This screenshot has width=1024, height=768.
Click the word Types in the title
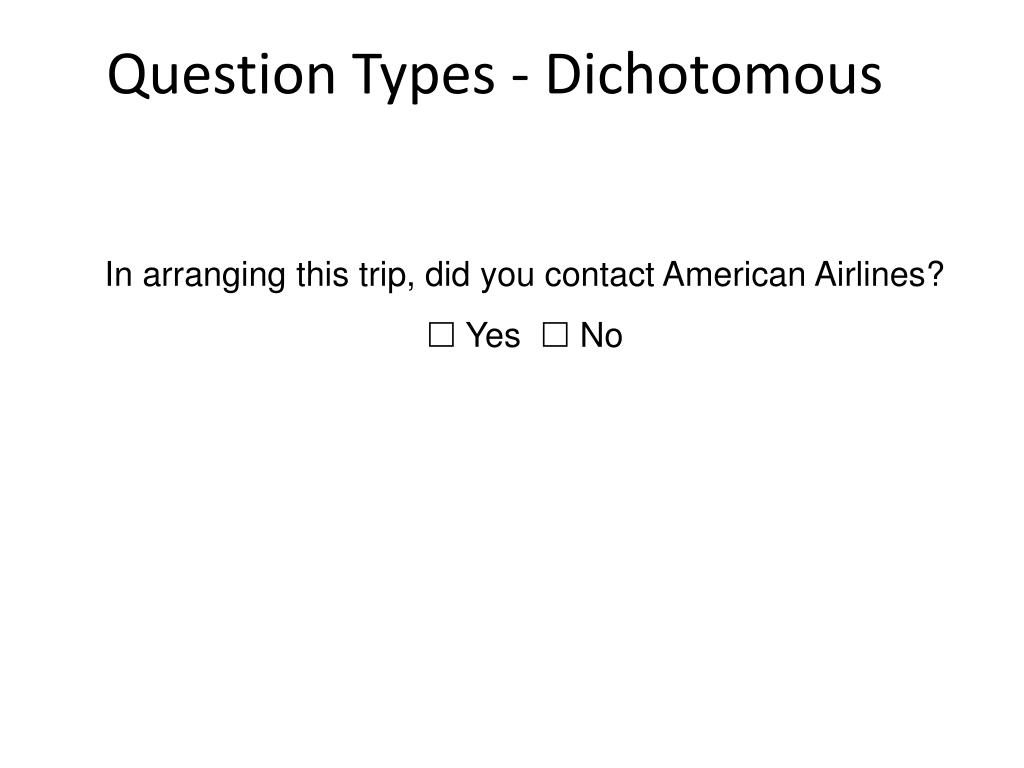click(x=424, y=78)
